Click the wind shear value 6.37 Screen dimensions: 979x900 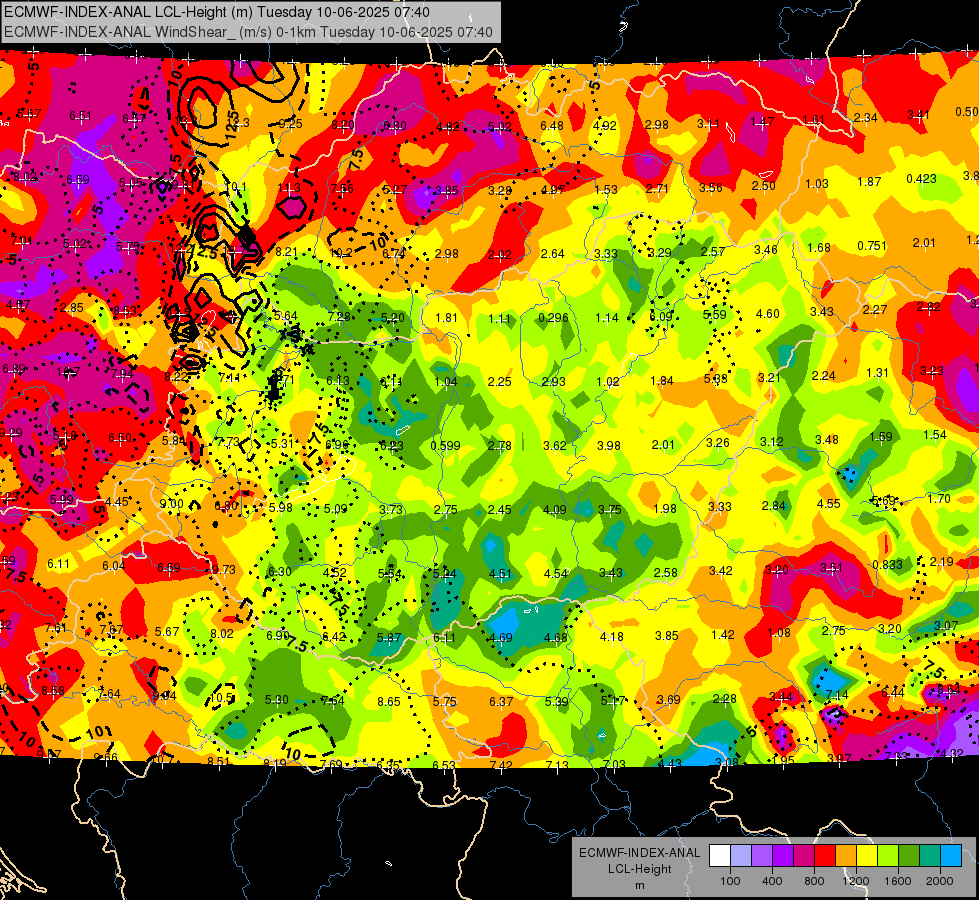(501, 701)
